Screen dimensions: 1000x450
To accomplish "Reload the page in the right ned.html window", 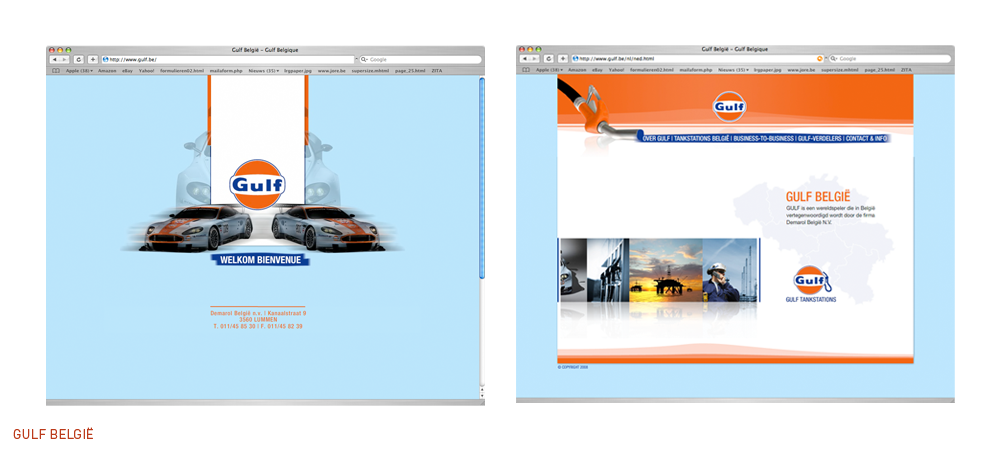I will pos(548,59).
